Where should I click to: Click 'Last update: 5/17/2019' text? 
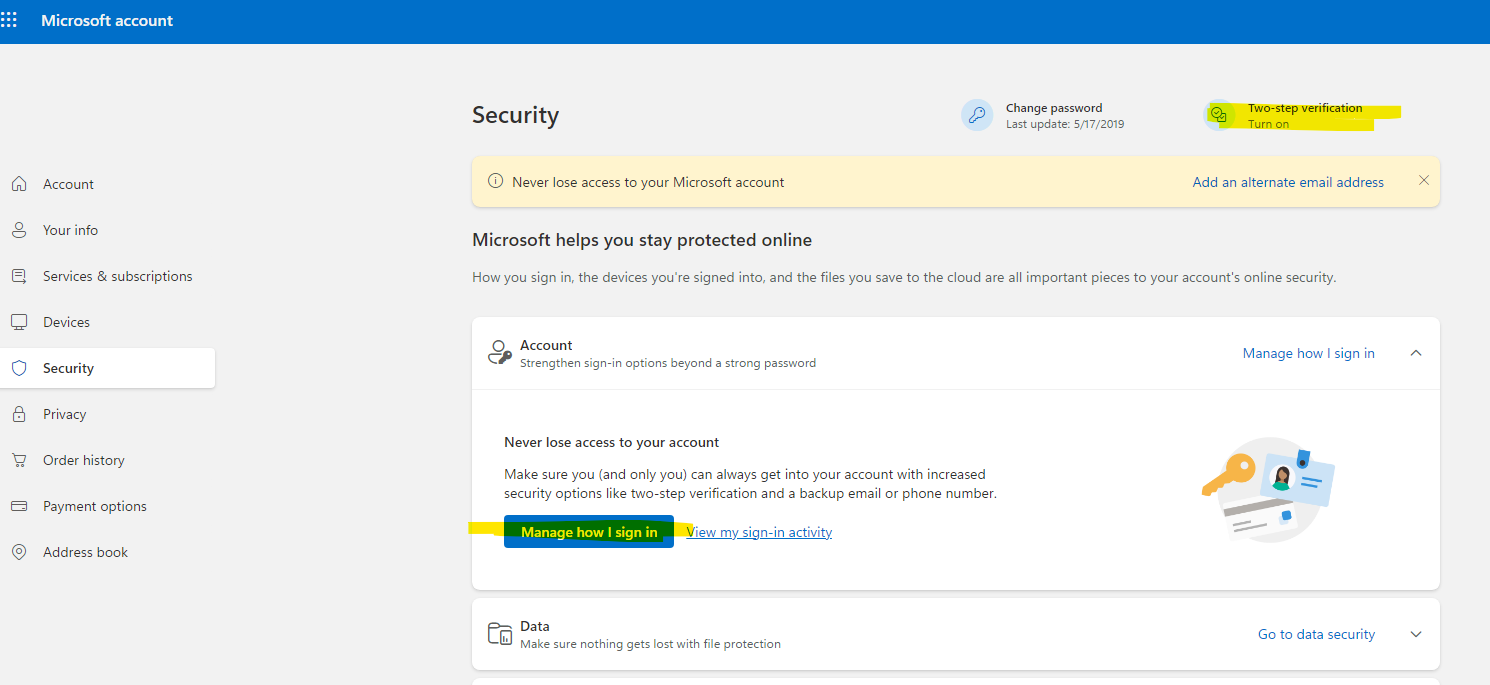click(1065, 124)
